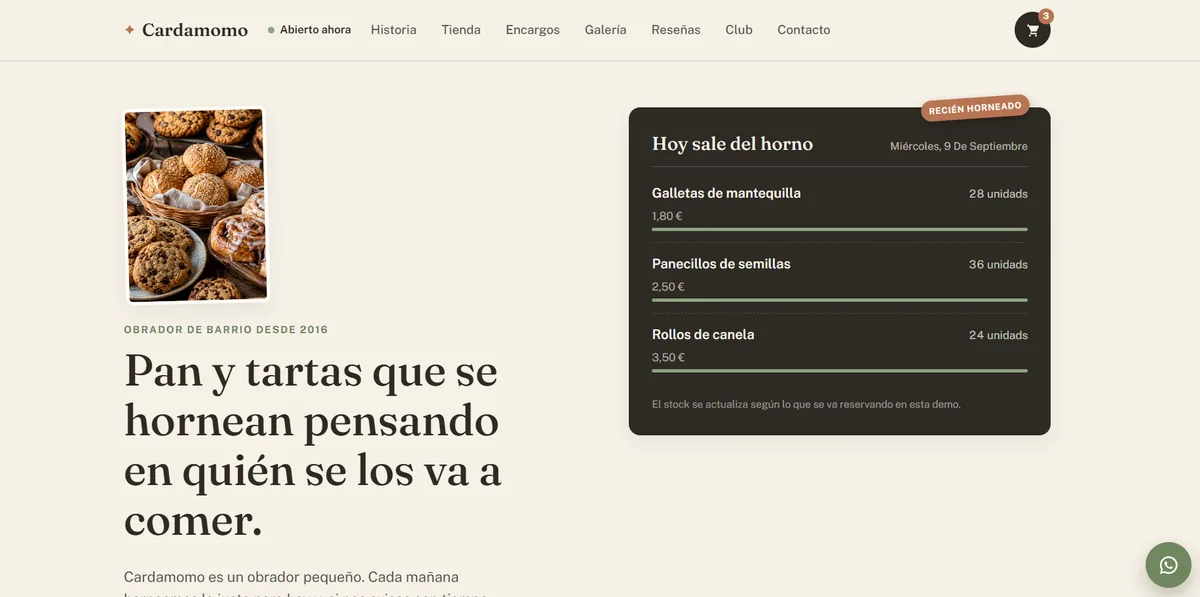
Task: Click the 24 unidades count
Action: tap(998, 336)
